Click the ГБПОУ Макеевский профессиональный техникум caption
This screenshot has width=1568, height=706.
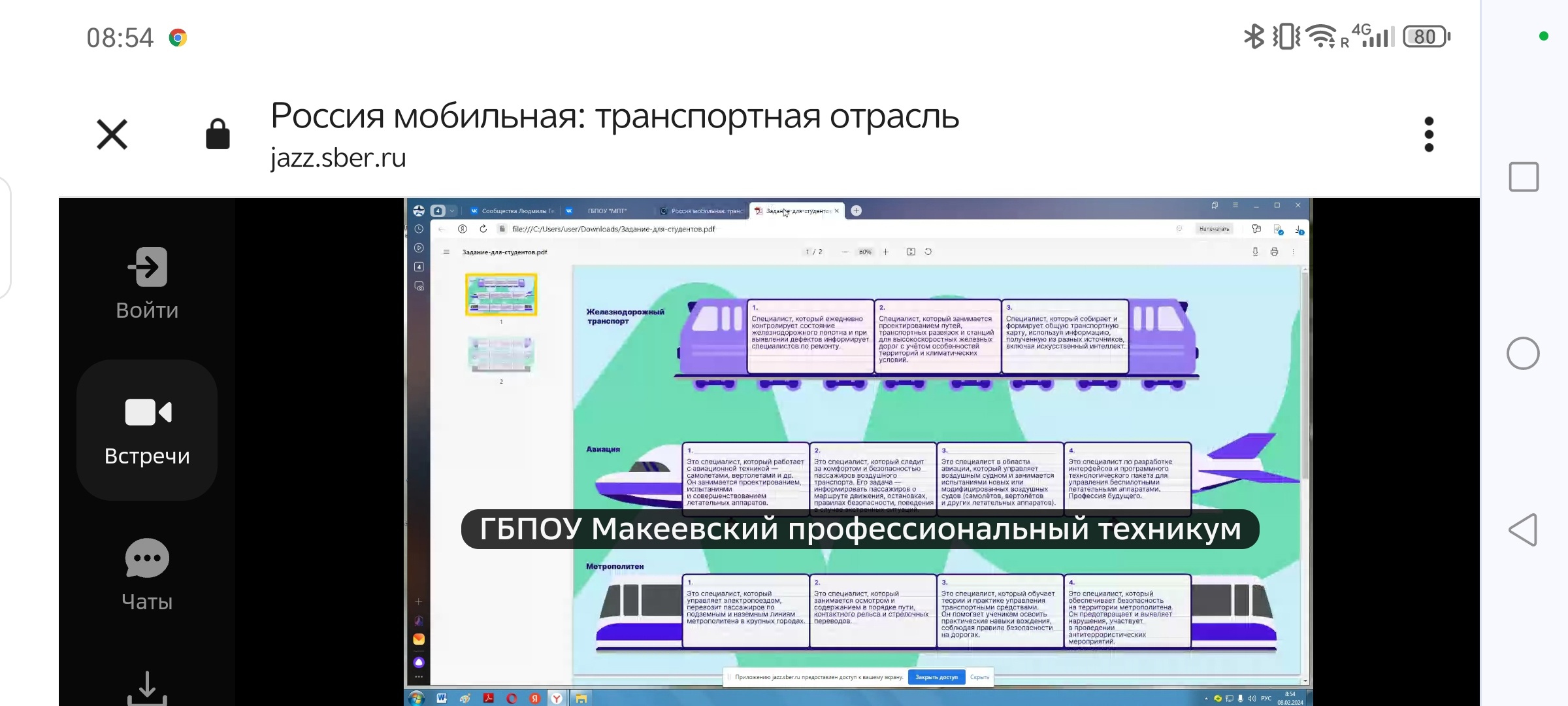[860, 529]
